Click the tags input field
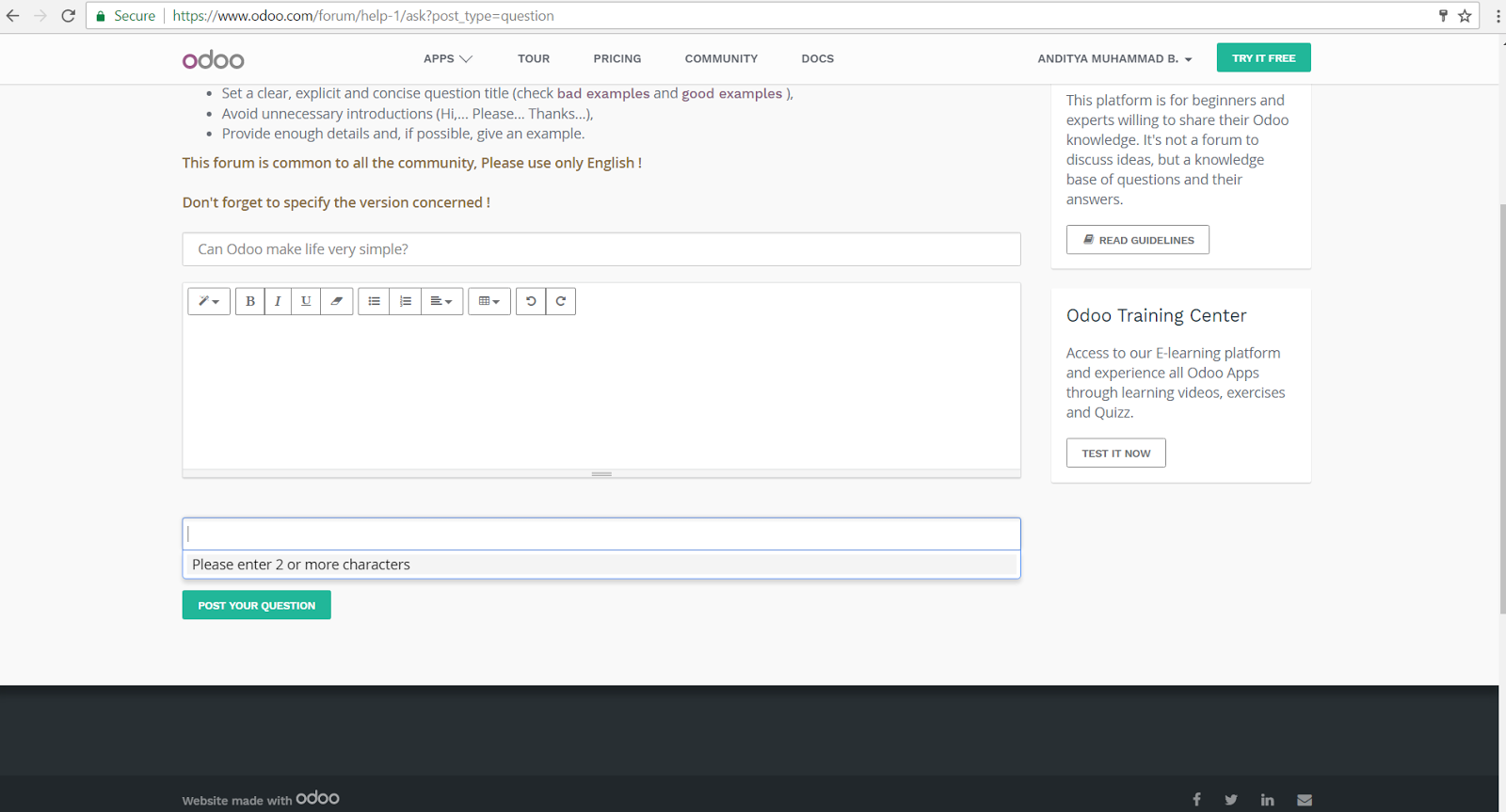 [x=601, y=533]
